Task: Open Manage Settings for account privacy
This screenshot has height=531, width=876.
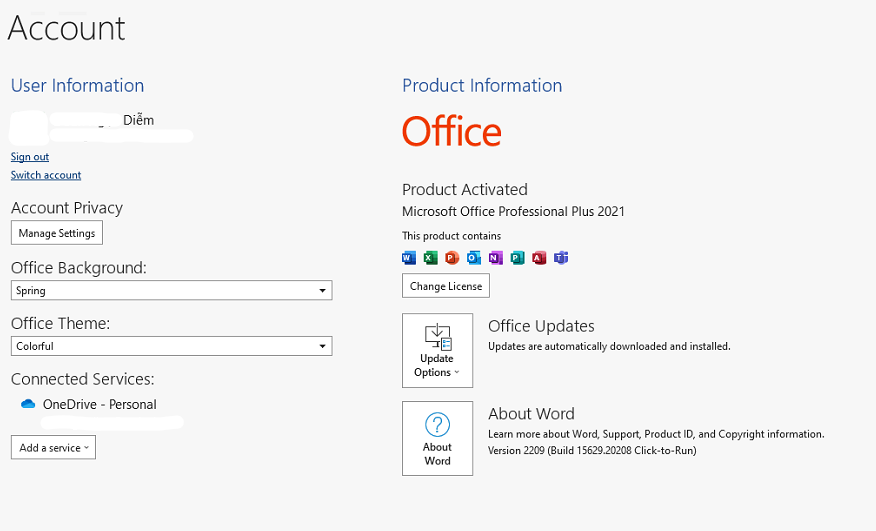Action: 57,233
